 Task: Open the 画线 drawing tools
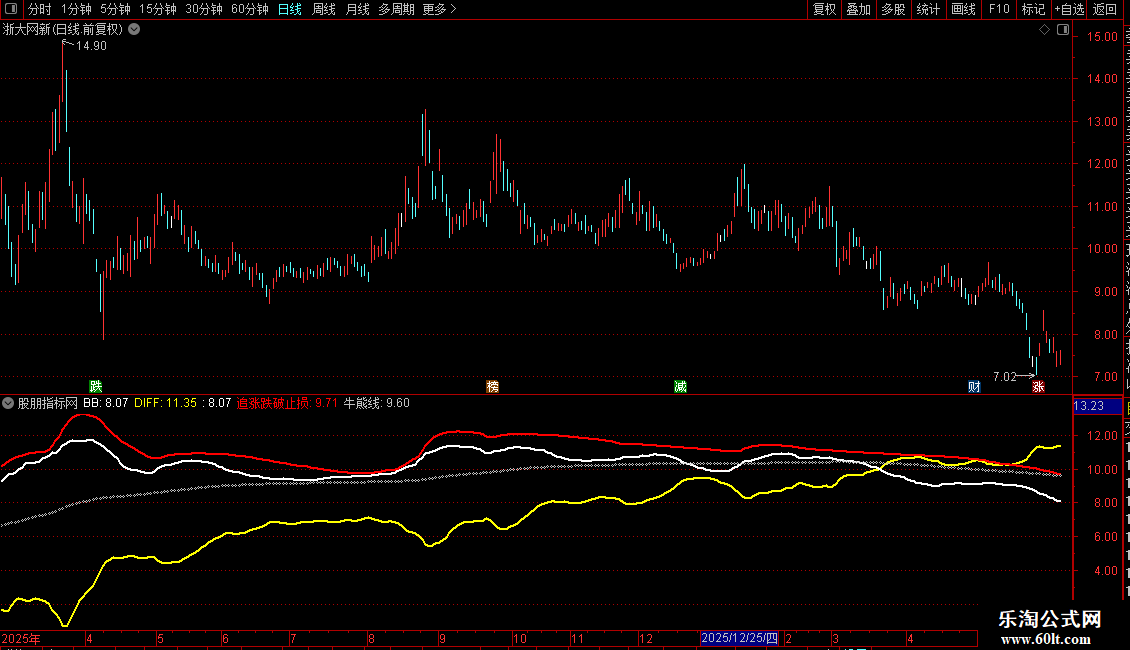coord(964,9)
